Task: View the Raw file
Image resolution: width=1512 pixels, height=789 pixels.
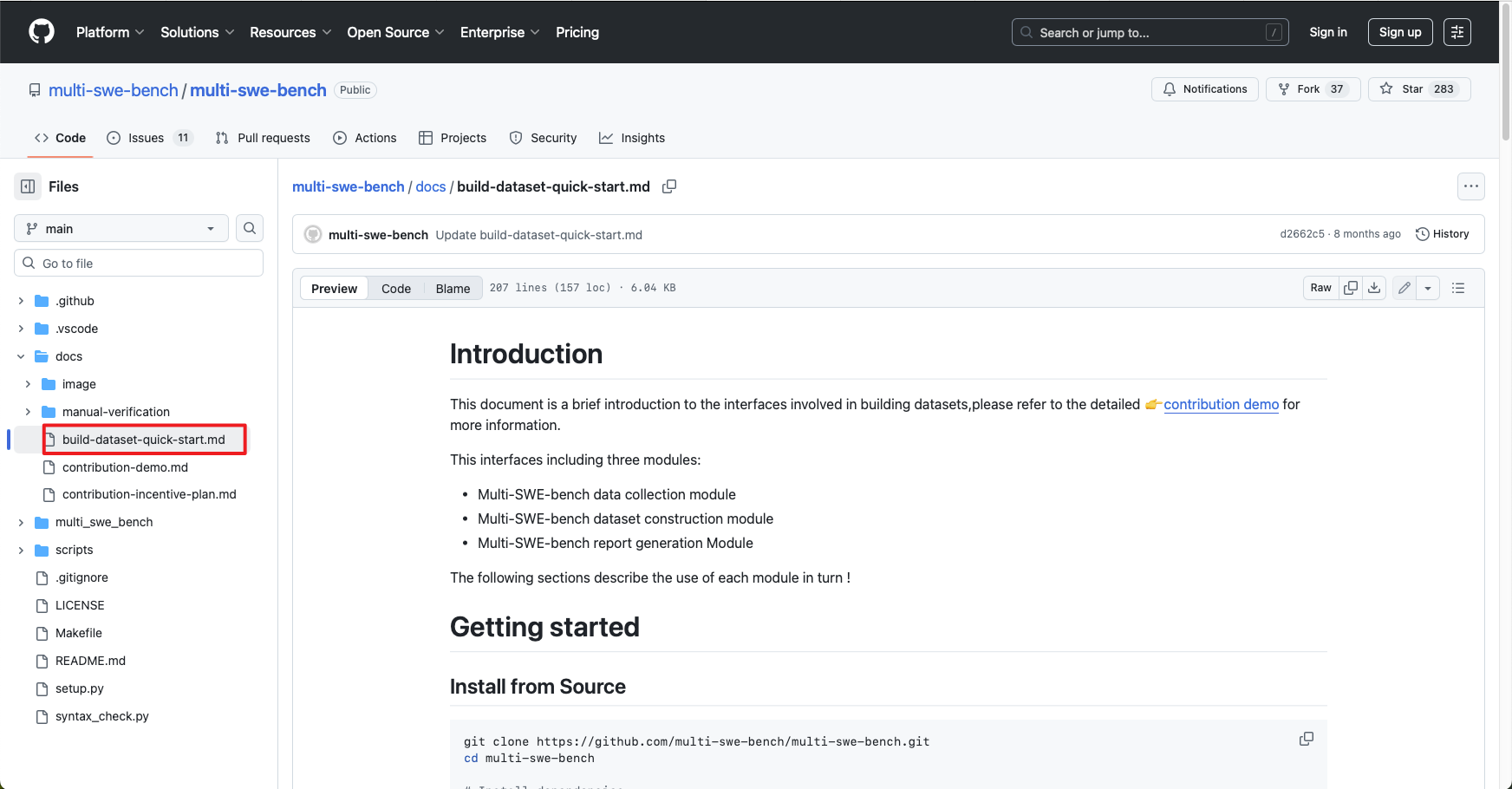Action: click(1320, 288)
